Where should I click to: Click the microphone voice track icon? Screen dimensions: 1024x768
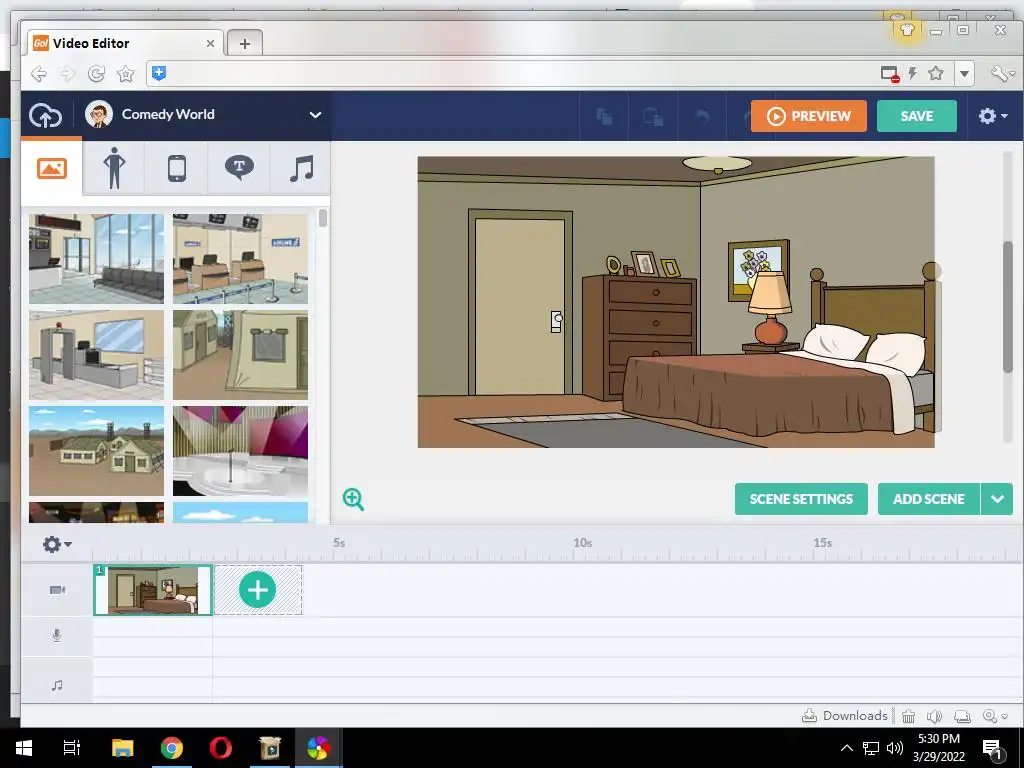click(57, 635)
